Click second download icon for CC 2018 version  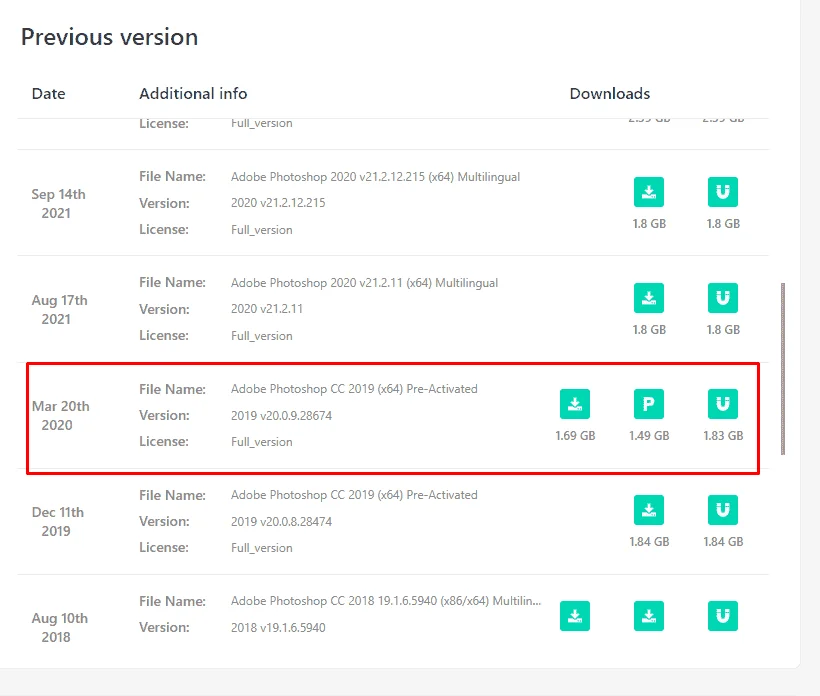(648, 616)
